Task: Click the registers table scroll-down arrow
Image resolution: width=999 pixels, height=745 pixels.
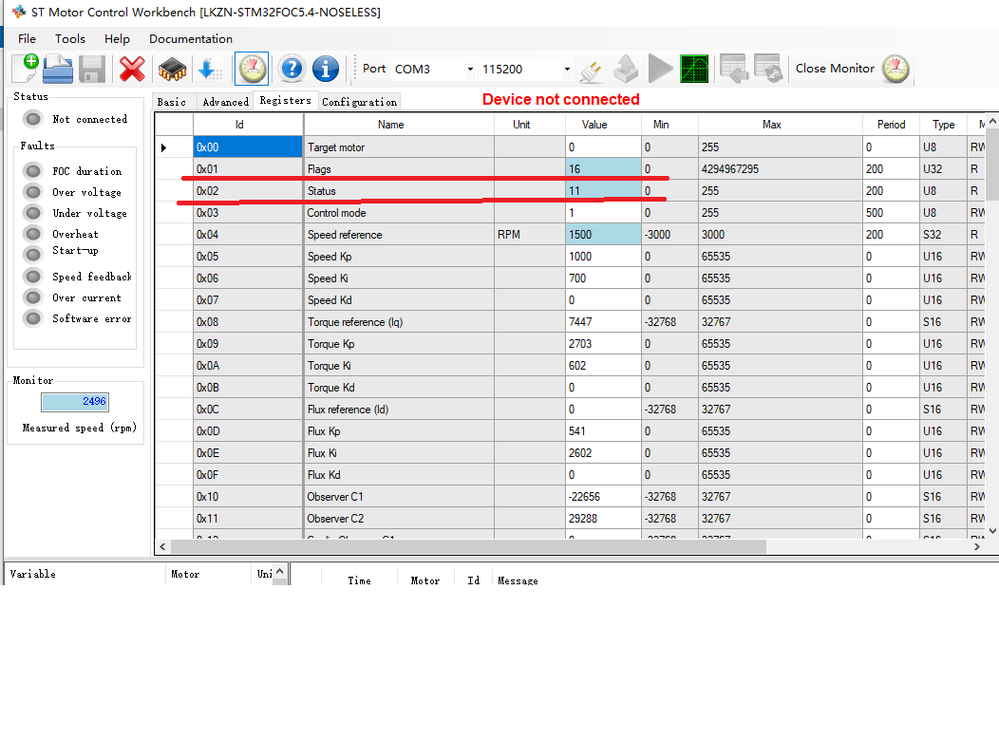Action: click(x=992, y=530)
